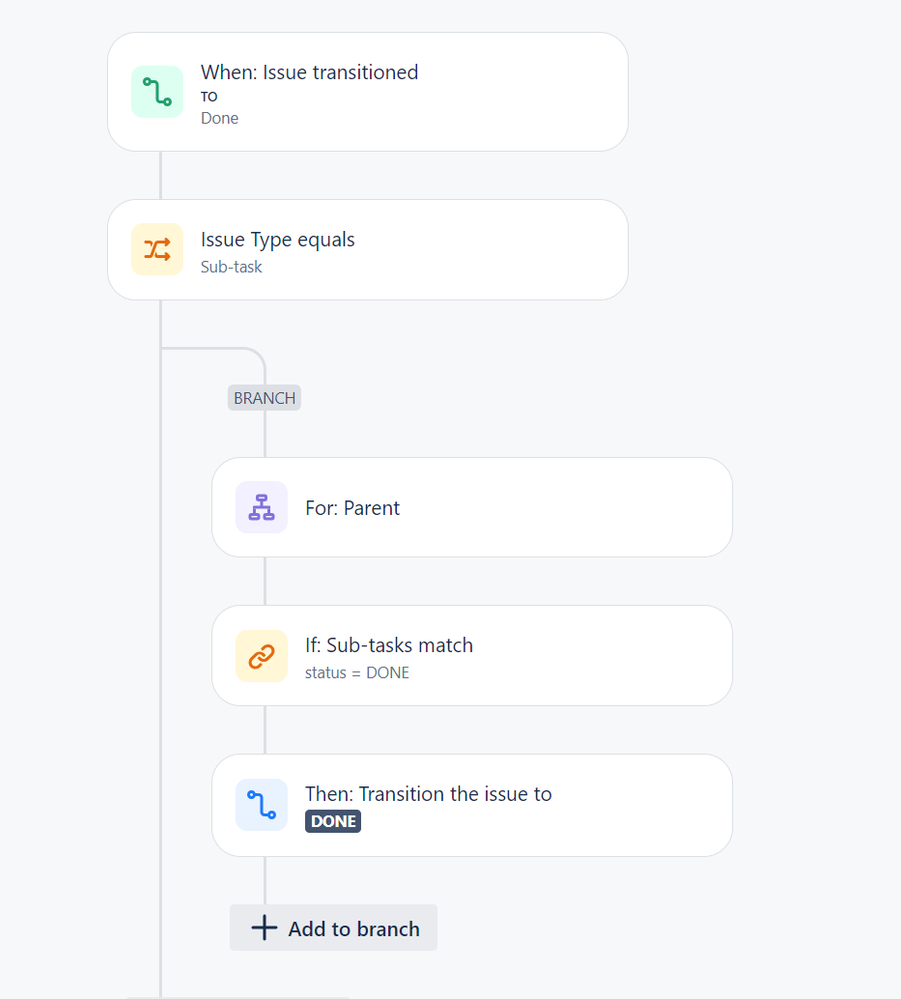Click the Issue Type equals title text
The height and width of the screenshot is (999, 901).
tap(277, 240)
